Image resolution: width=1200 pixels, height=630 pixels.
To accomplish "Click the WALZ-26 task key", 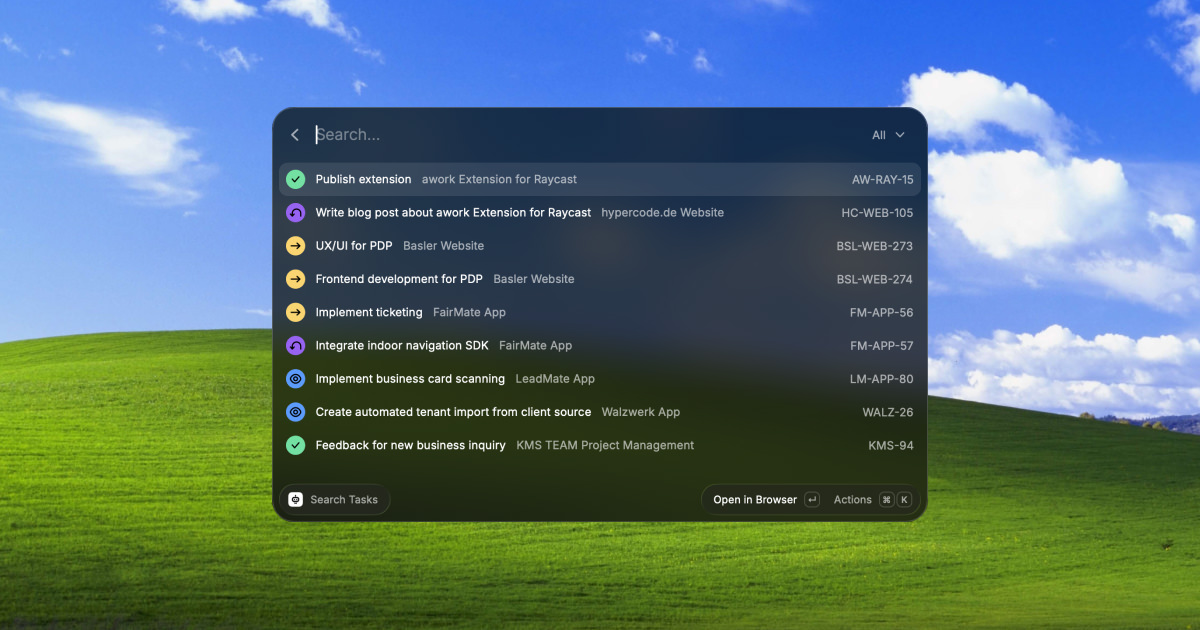I will pos(888,412).
